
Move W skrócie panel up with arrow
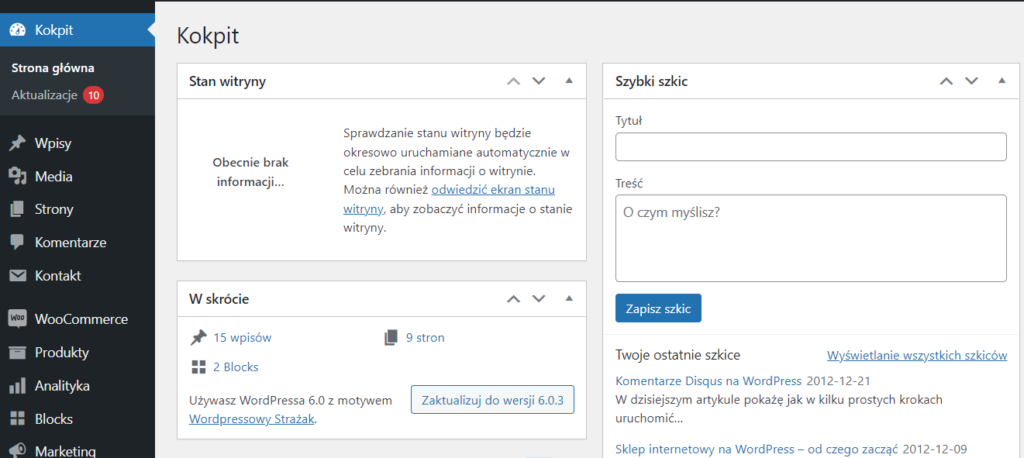(513, 298)
